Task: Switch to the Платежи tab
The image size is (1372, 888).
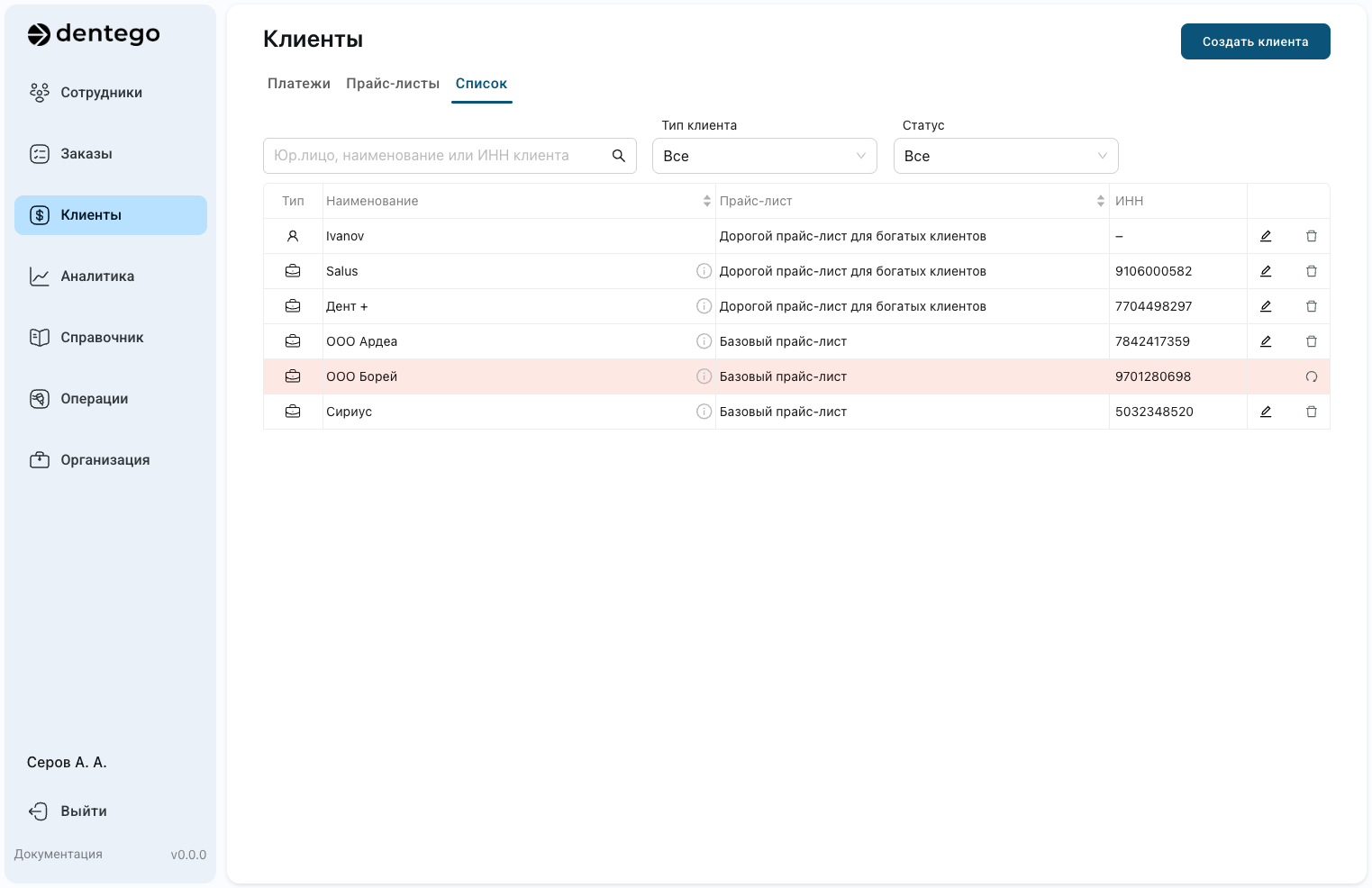Action: (299, 84)
